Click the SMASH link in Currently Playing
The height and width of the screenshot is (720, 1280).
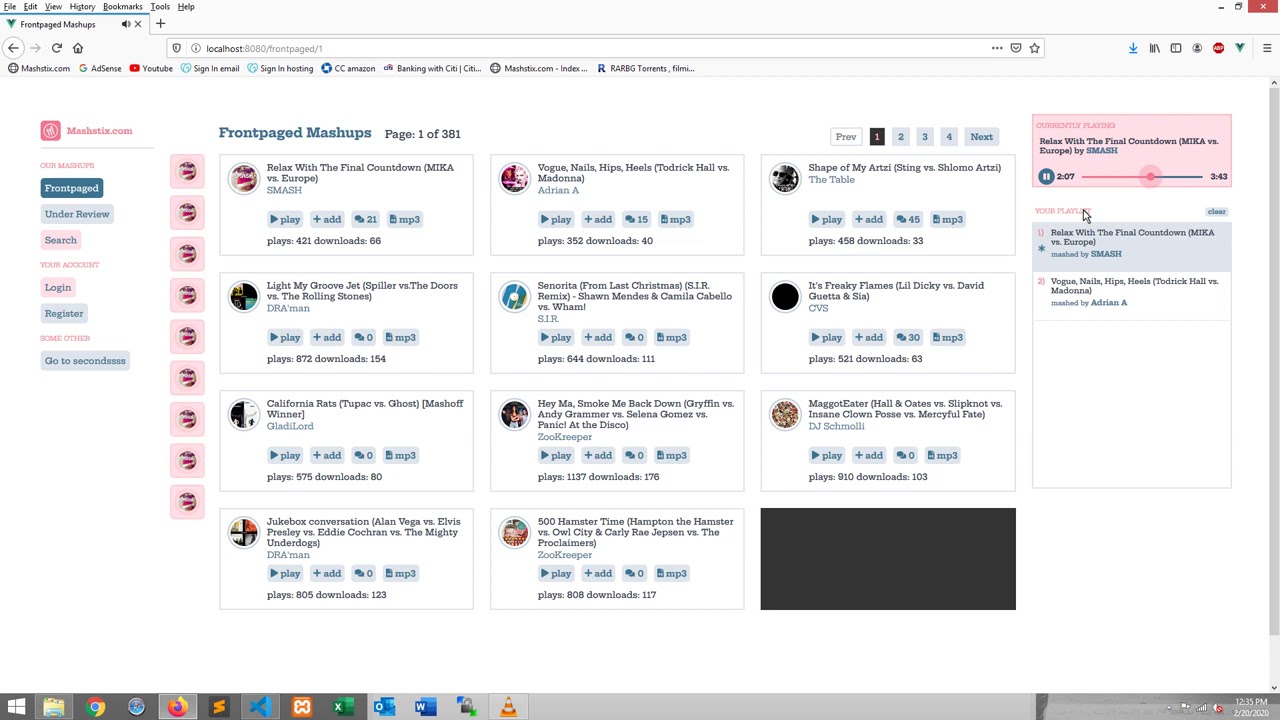[1102, 151]
